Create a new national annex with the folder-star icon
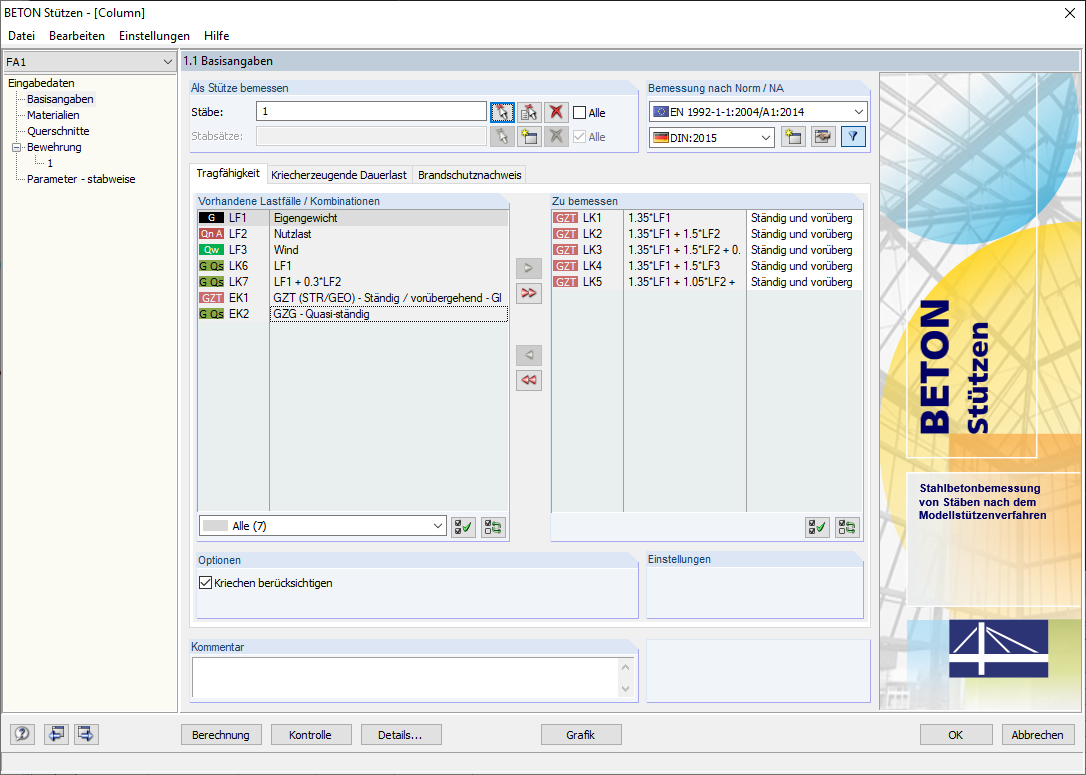 (793, 136)
